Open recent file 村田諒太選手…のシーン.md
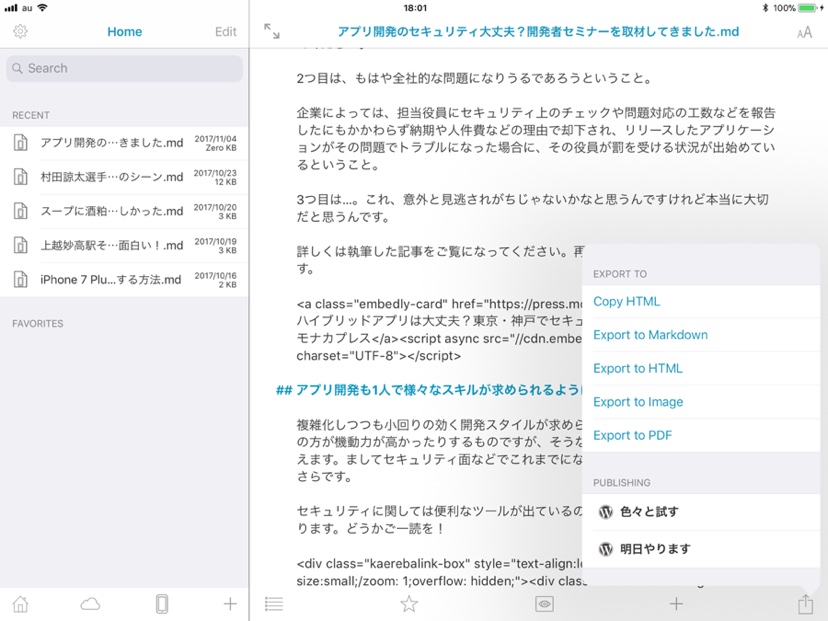Screen dimensions: 828x621 (x=125, y=177)
